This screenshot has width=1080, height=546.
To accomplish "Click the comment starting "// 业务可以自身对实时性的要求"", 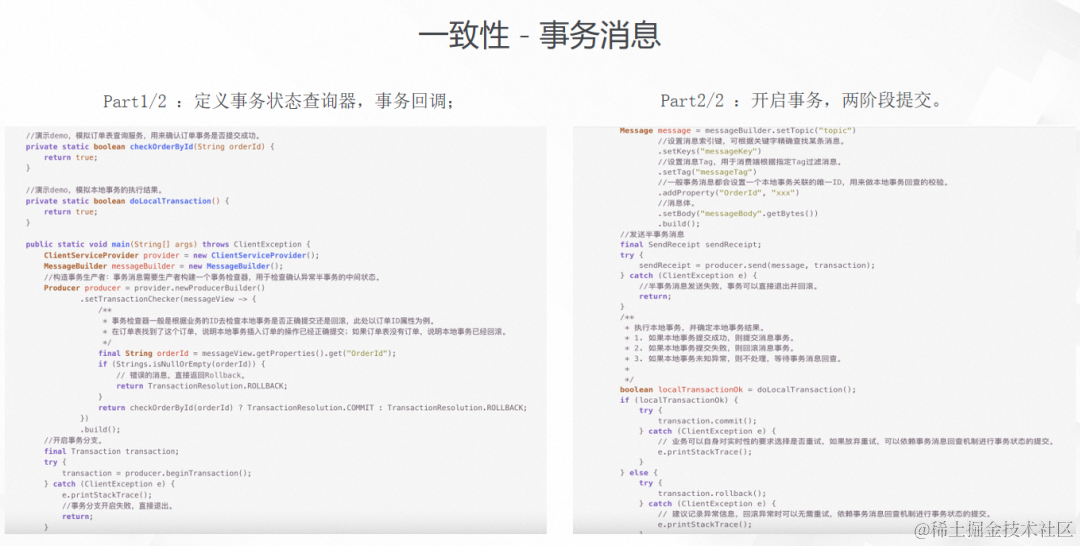I will pyautogui.click(x=856, y=441).
